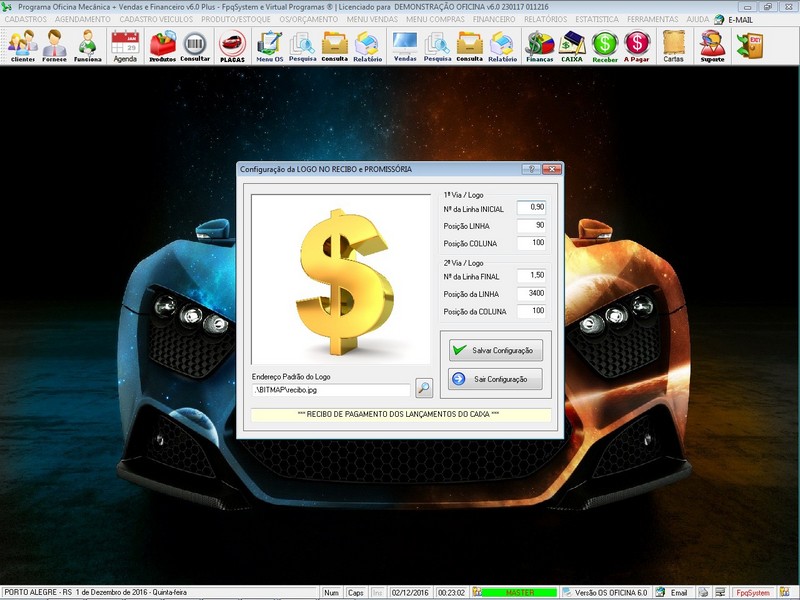800x600 pixels.
Task: Click Relatório icon left of Finanças
Action: pos(503,46)
